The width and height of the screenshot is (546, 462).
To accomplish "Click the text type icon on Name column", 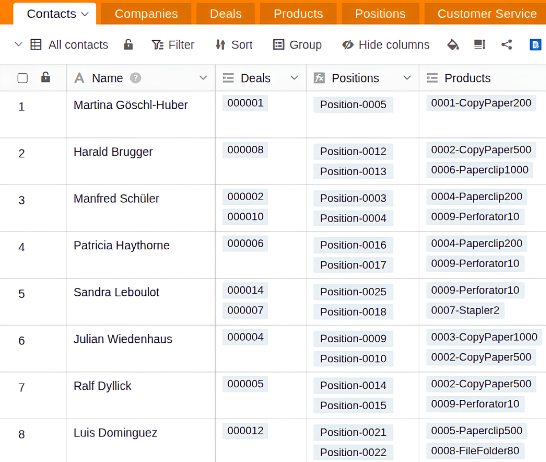I will point(79,78).
